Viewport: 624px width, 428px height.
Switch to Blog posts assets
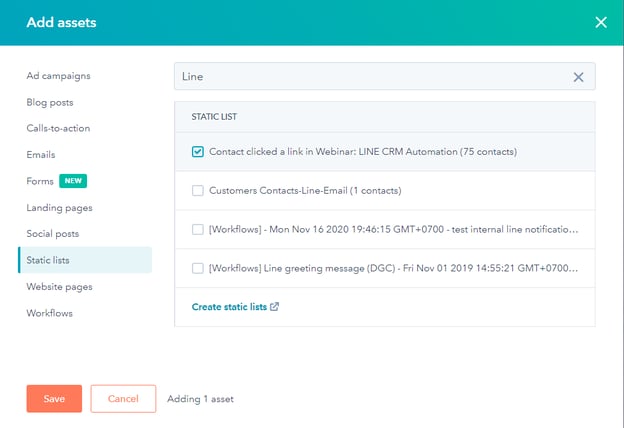[50, 102]
